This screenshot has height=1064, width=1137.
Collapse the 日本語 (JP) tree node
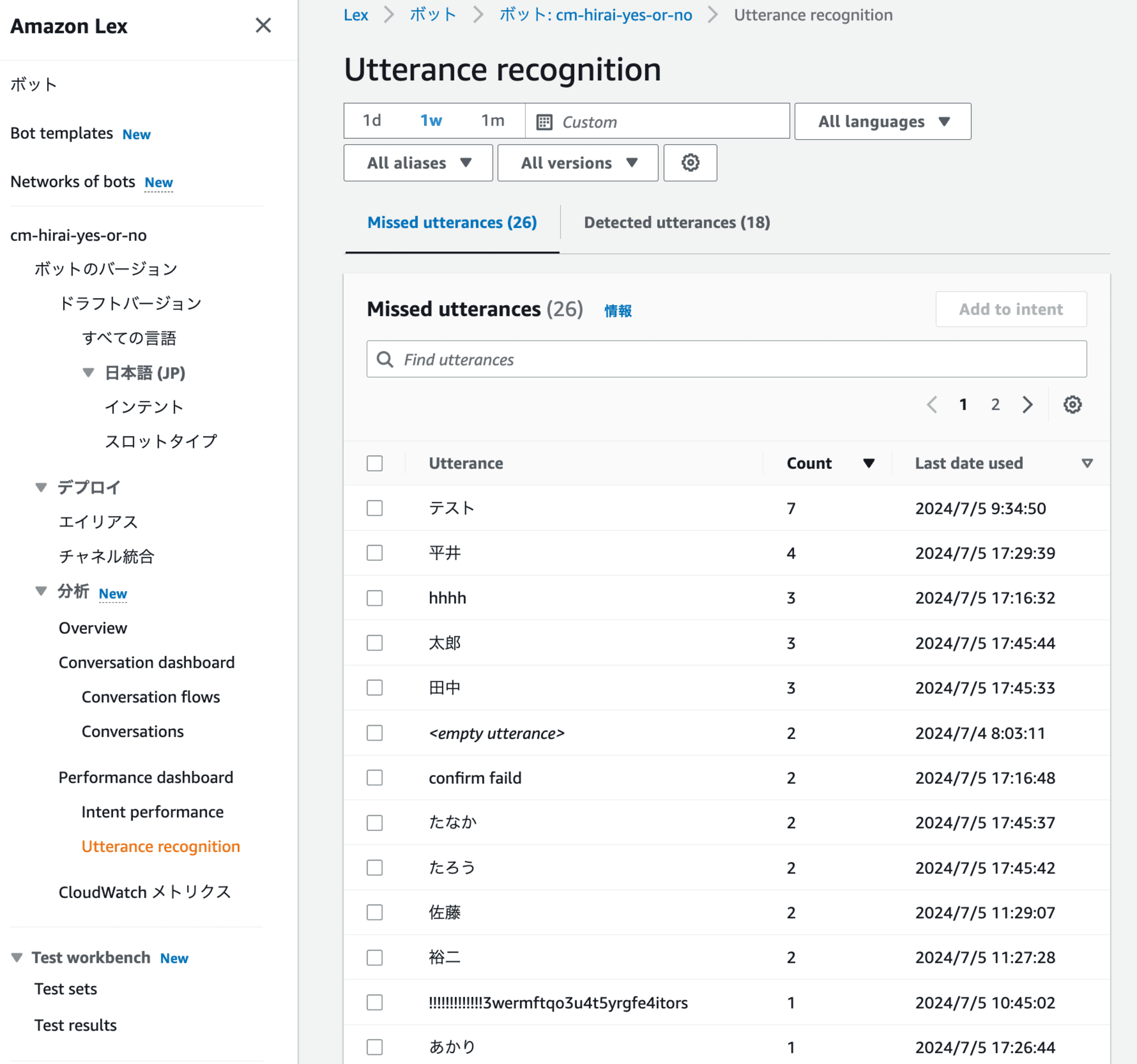point(88,373)
